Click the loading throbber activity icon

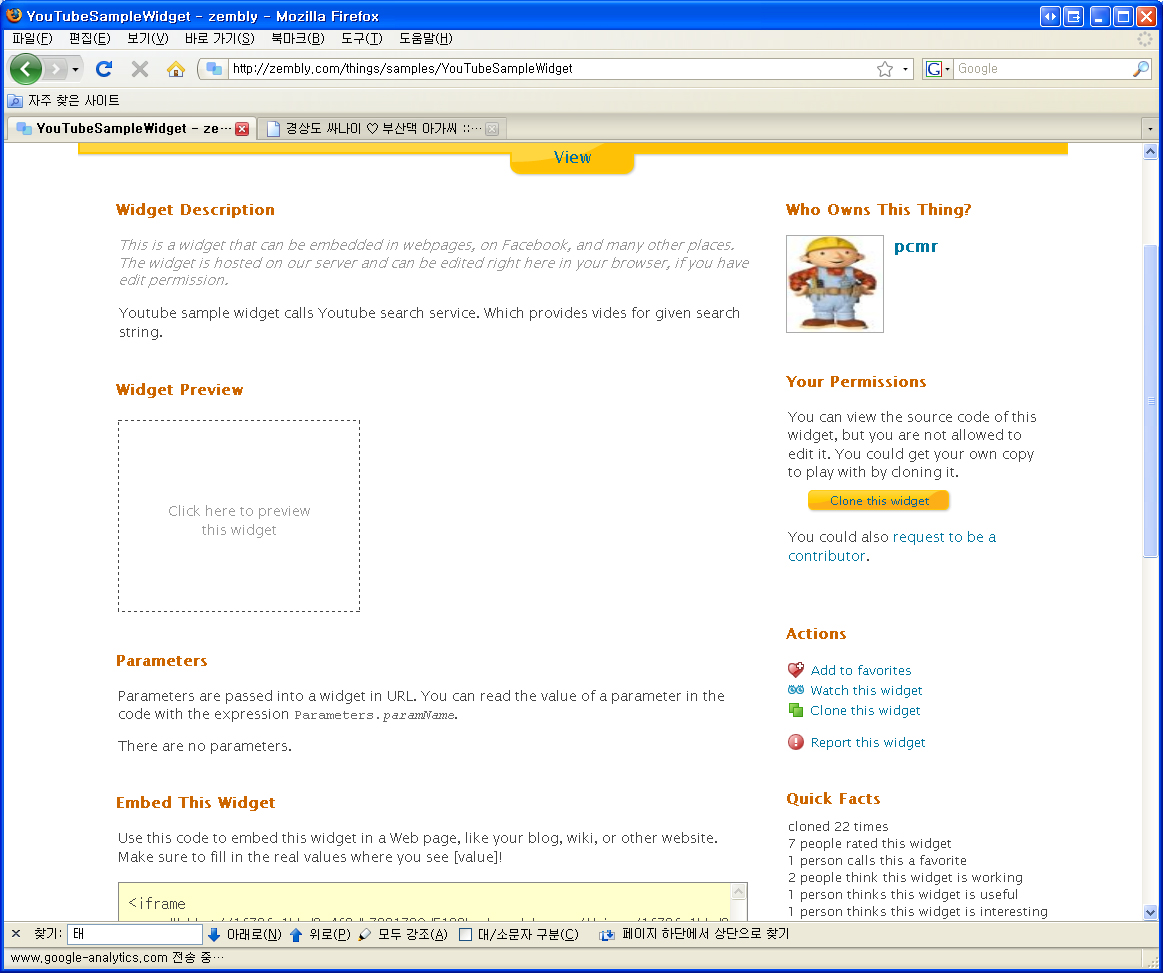point(1145,39)
